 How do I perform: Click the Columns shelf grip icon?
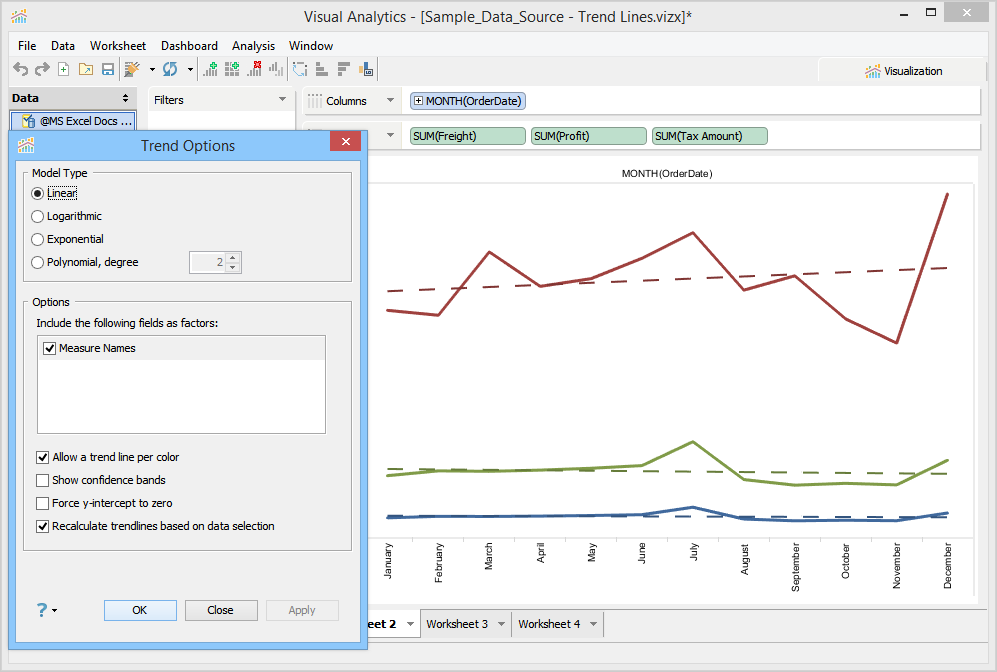coord(315,101)
